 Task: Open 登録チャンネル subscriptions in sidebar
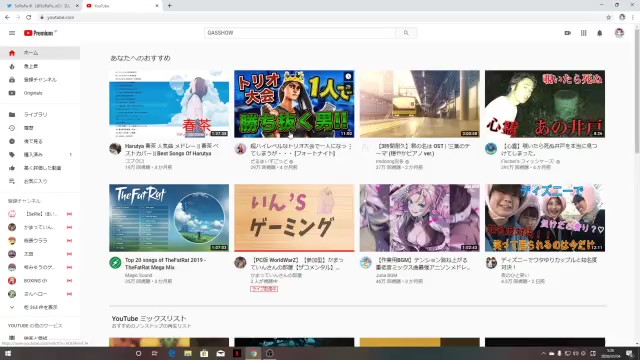pyautogui.click(x=40, y=80)
